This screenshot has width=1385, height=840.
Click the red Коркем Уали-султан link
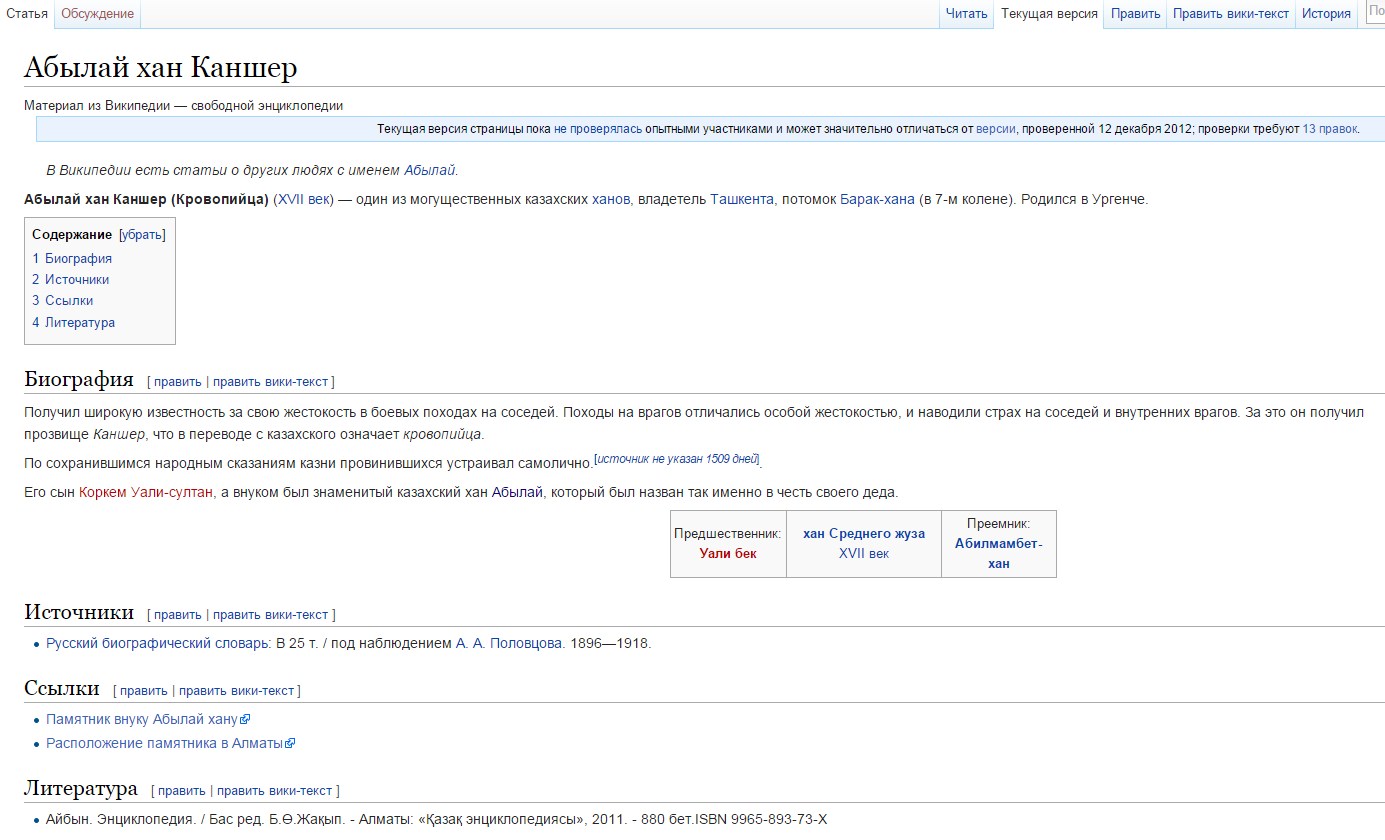tap(146, 492)
